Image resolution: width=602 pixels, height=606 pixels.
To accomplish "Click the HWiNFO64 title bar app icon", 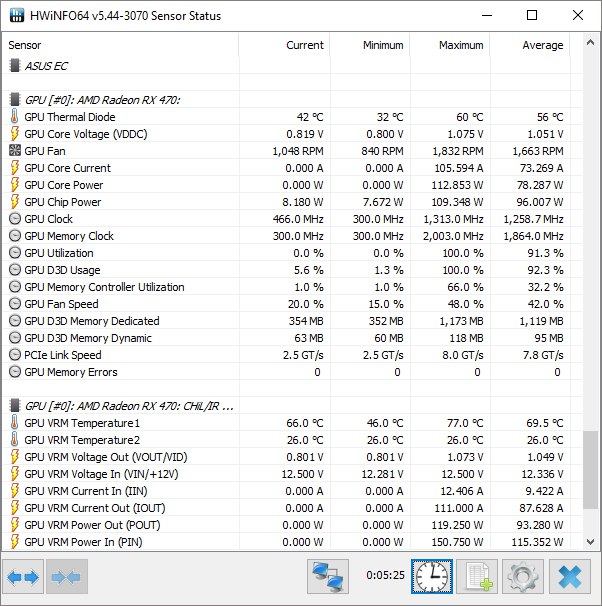I will pyautogui.click(x=17, y=15).
